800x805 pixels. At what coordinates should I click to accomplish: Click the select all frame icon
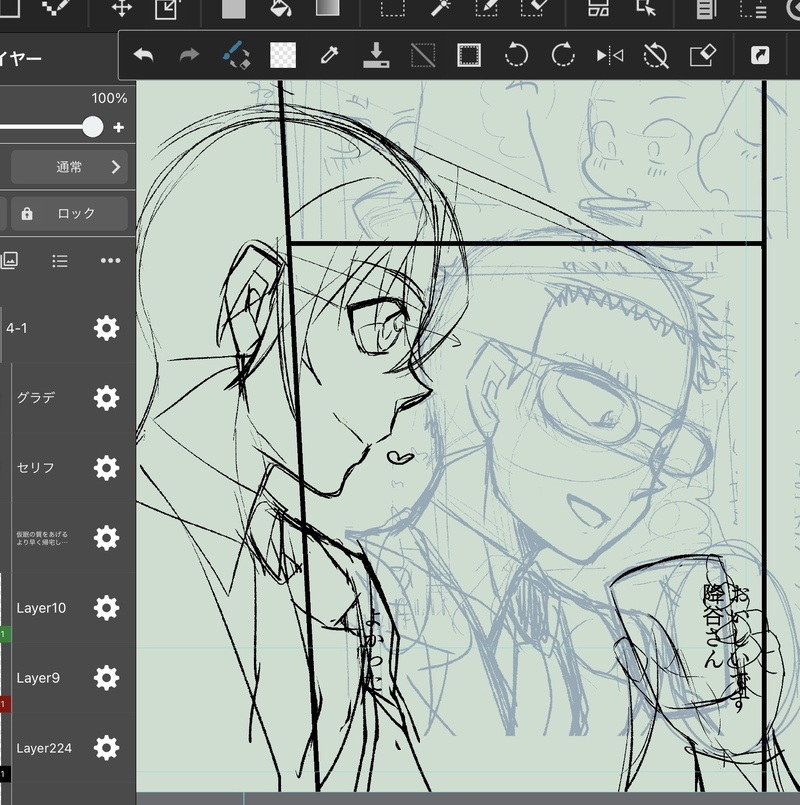coord(469,55)
